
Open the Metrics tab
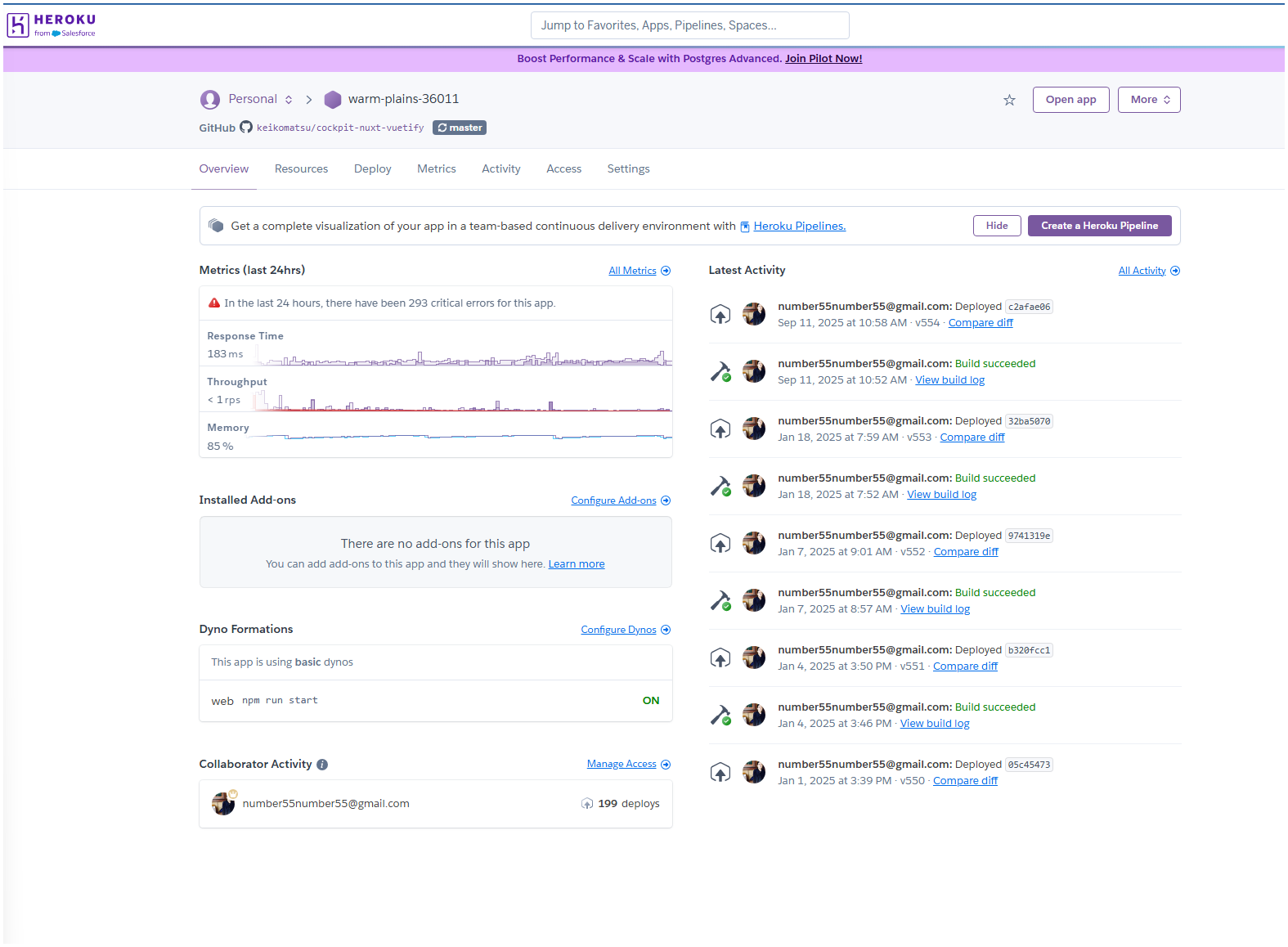[x=437, y=169]
